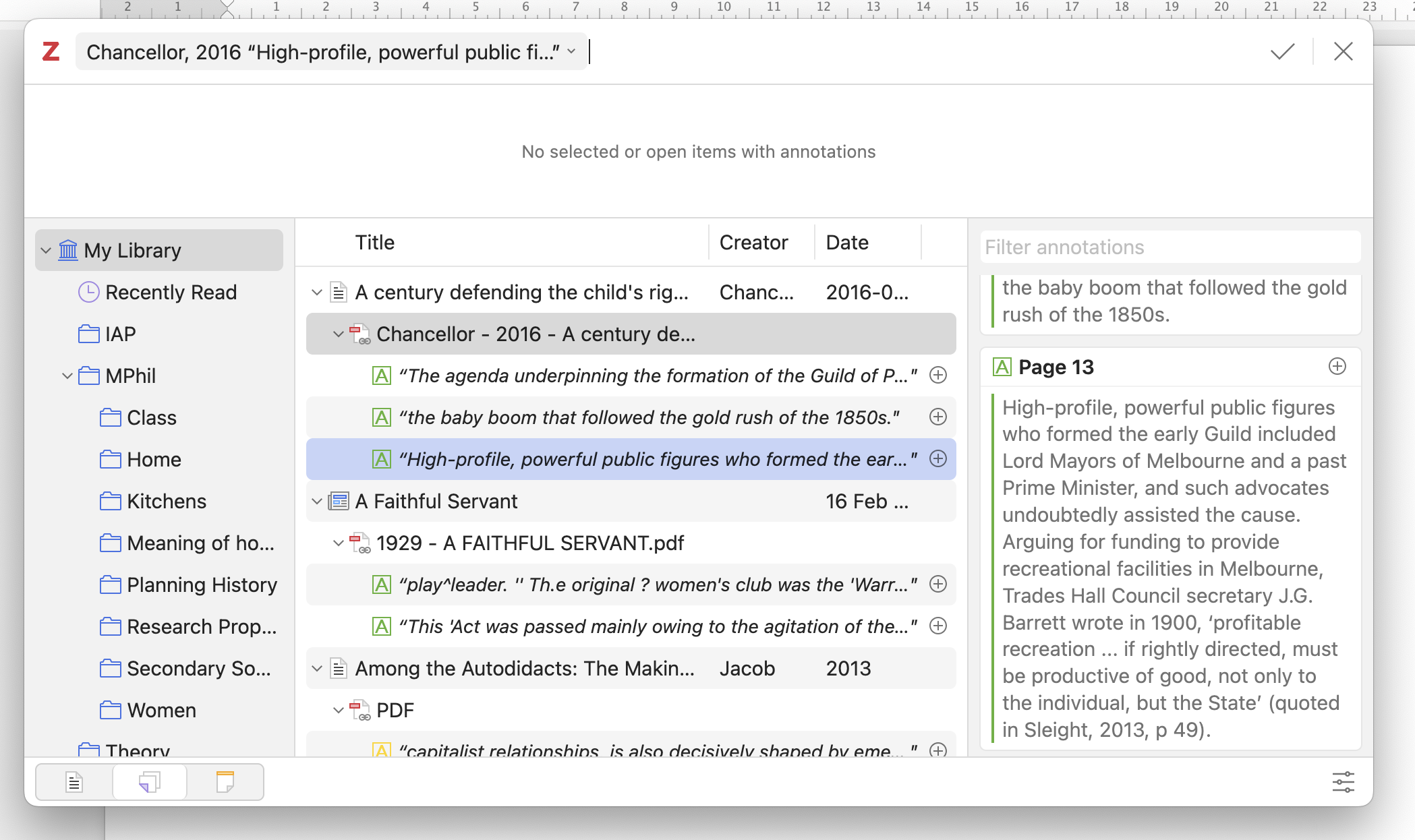Select the baby boom gold rush annotation row

coord(631,417)
